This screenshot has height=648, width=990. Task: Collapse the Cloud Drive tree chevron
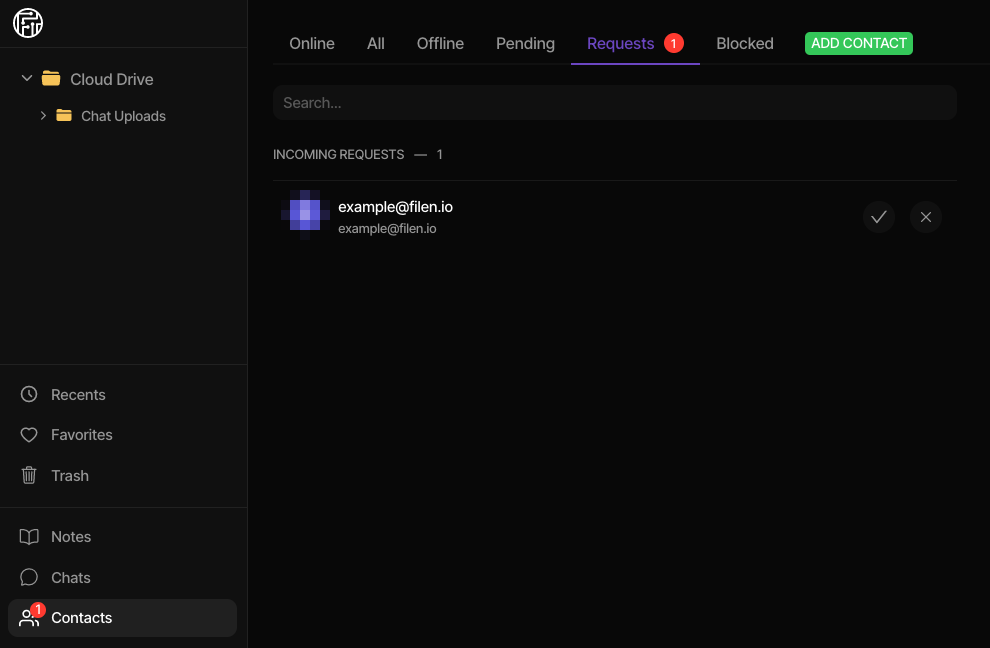pos(27,78)
